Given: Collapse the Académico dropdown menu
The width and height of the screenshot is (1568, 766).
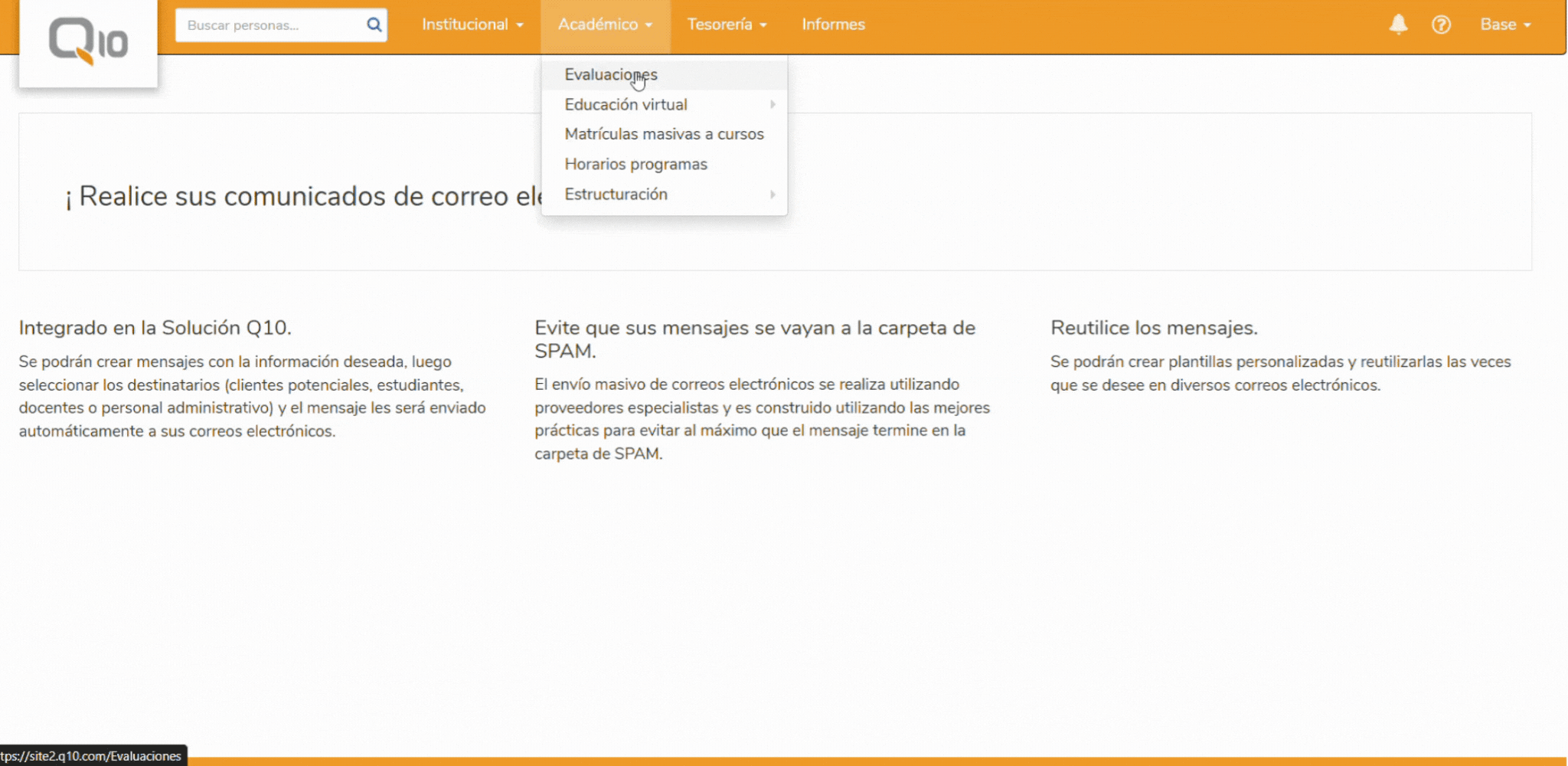Looking at the screenshot, I should (604, 25).
